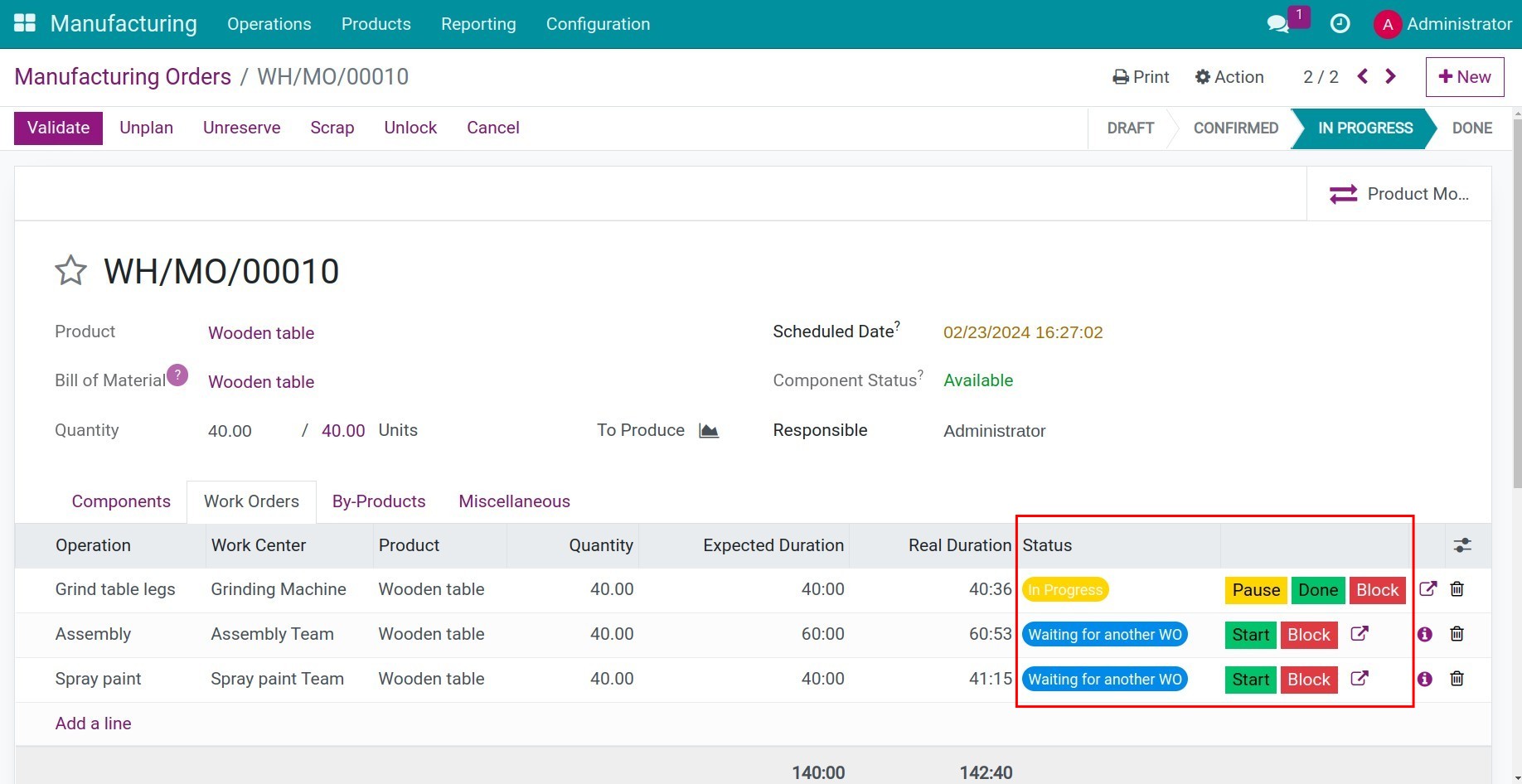This screenshot has height=784, width=1522.
Task: Open Product Moves smart button
Action: pyautogui.click(x=1398, y=194)
